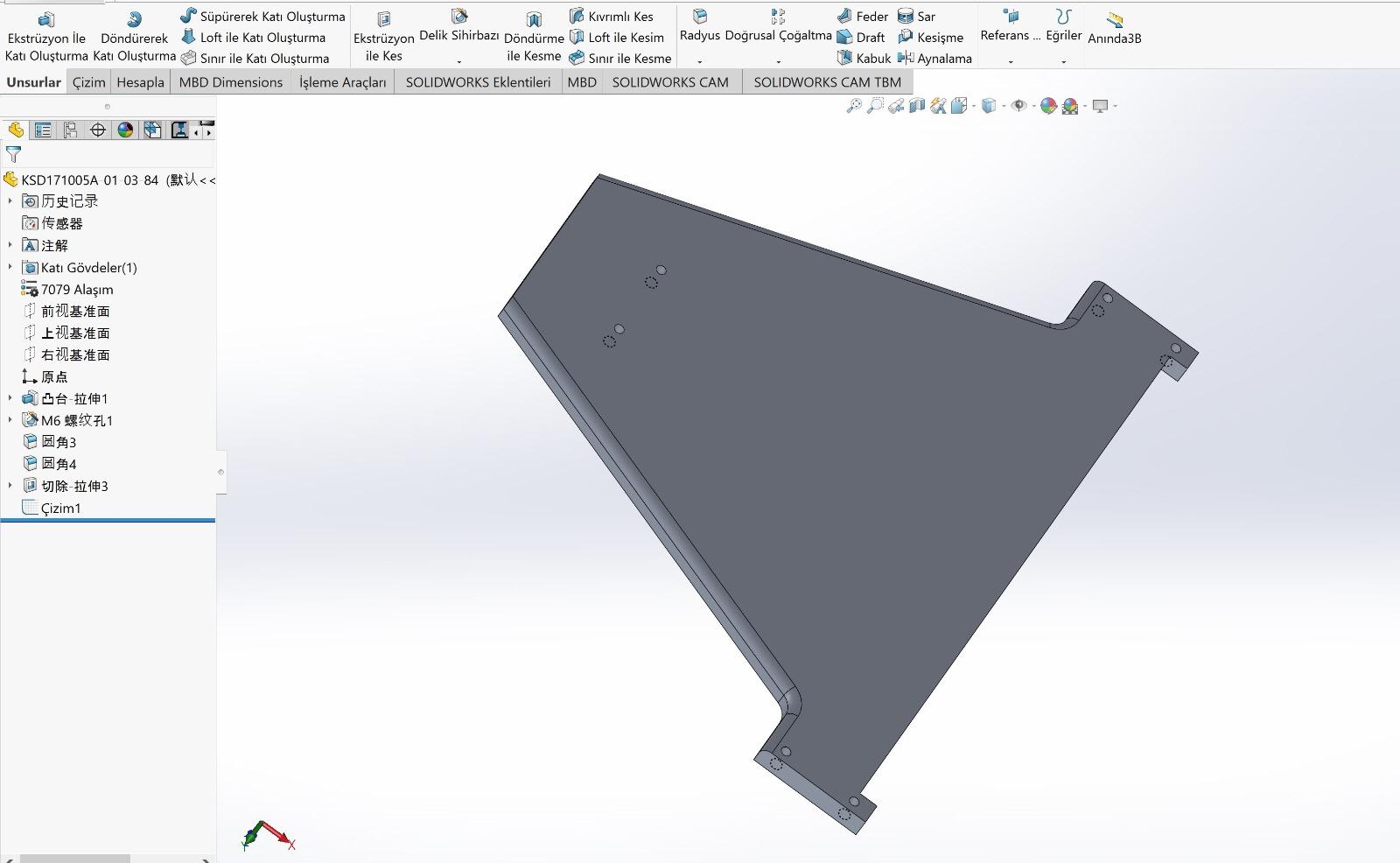The height and width of the screenshot is (863, 1400).
Task: Switch to the Unsurlar tab
Action: pyautogui.click(x=33, y=81)
